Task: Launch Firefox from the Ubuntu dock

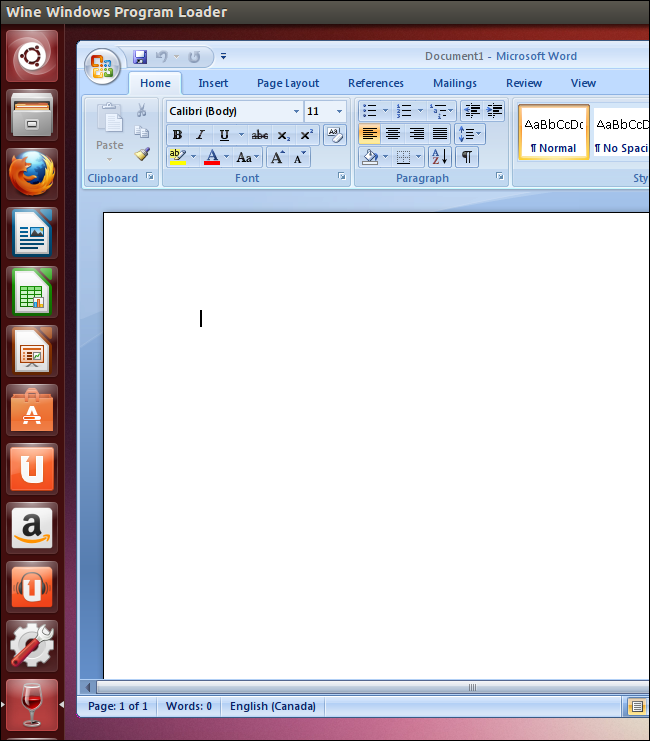Action: pos(33,174)
